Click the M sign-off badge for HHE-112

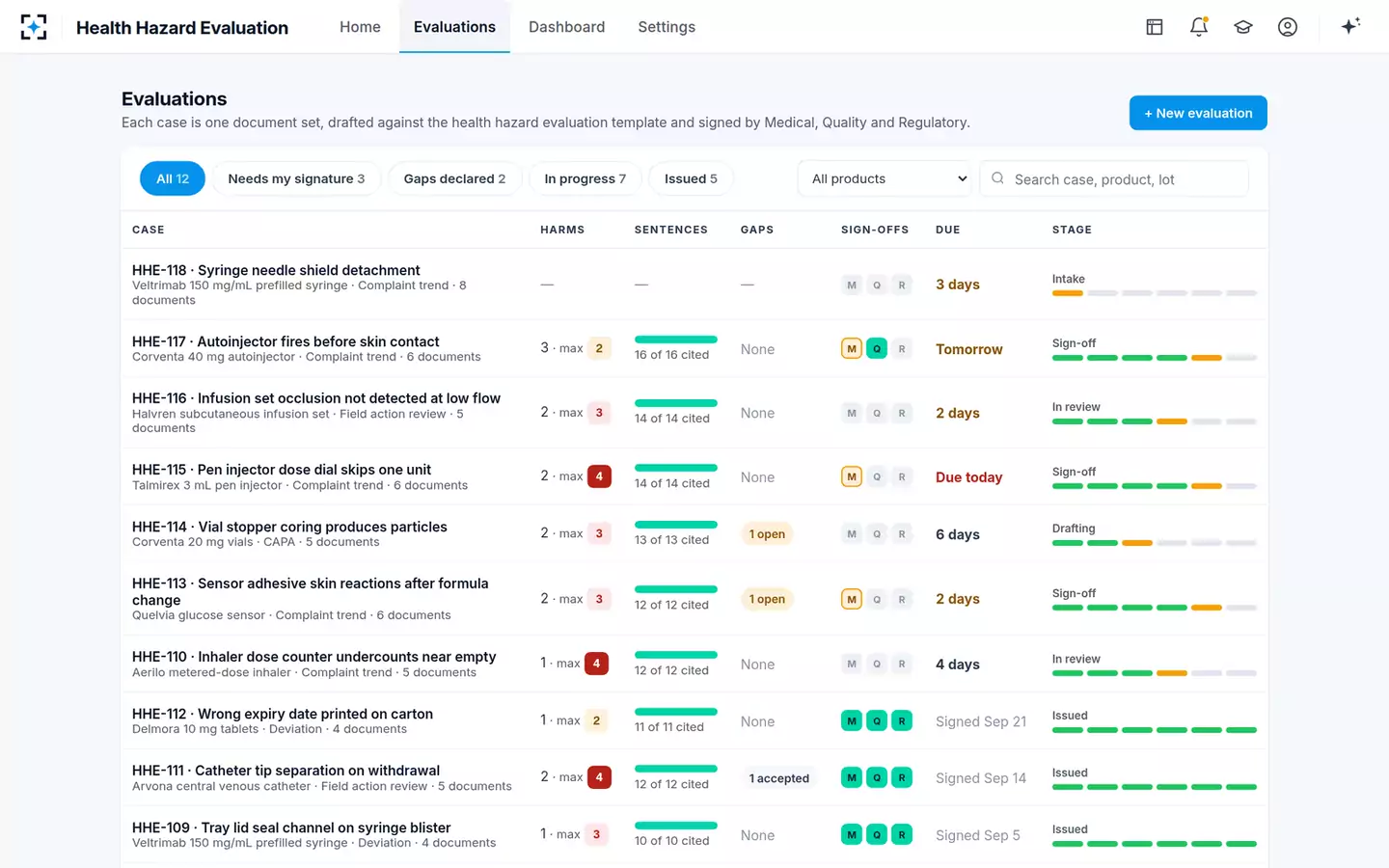(x=852, y=720)
